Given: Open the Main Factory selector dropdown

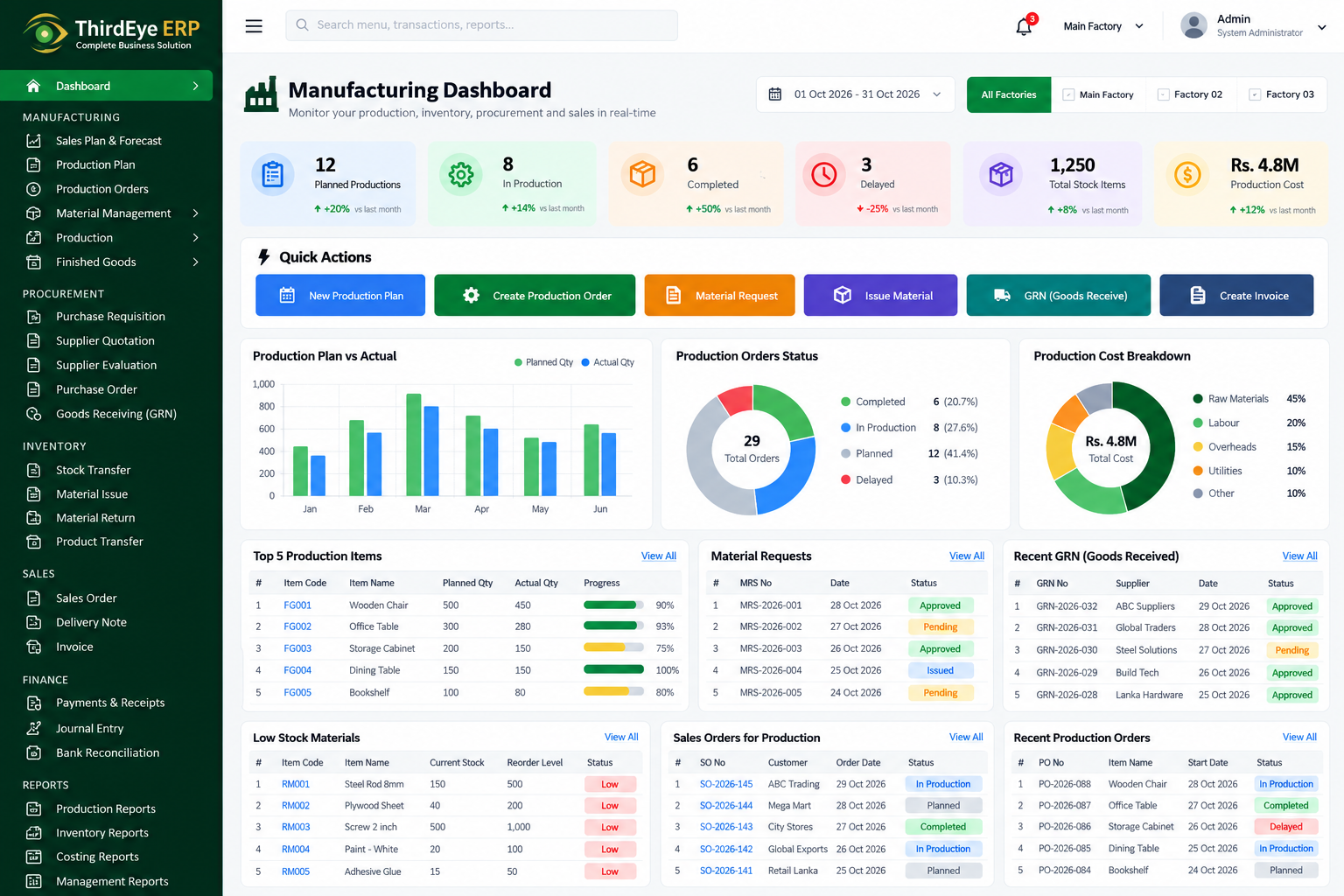Looking at the screenshot, I should coord(1103,26).
